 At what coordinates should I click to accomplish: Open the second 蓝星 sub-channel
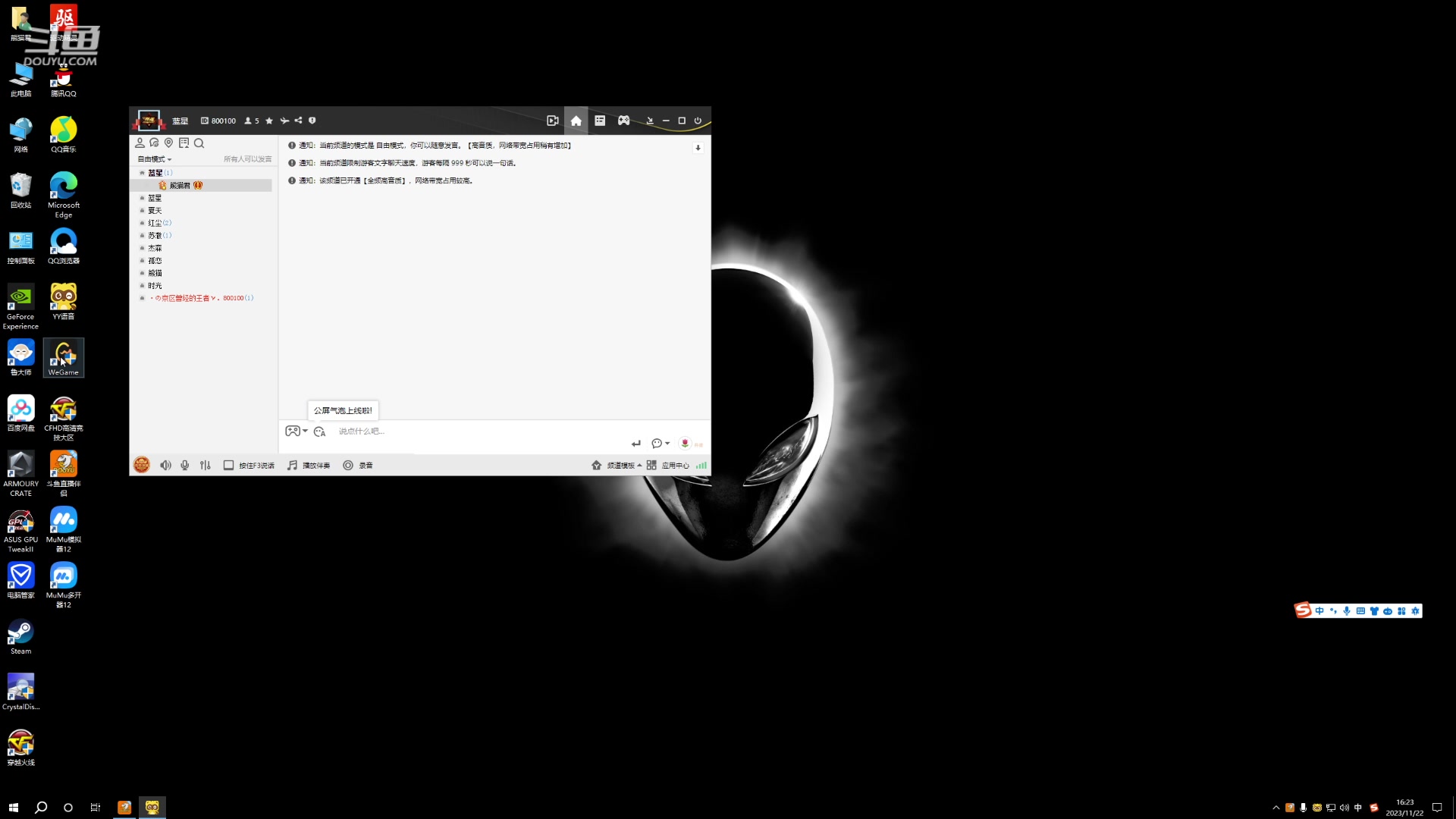pos(155,198)
